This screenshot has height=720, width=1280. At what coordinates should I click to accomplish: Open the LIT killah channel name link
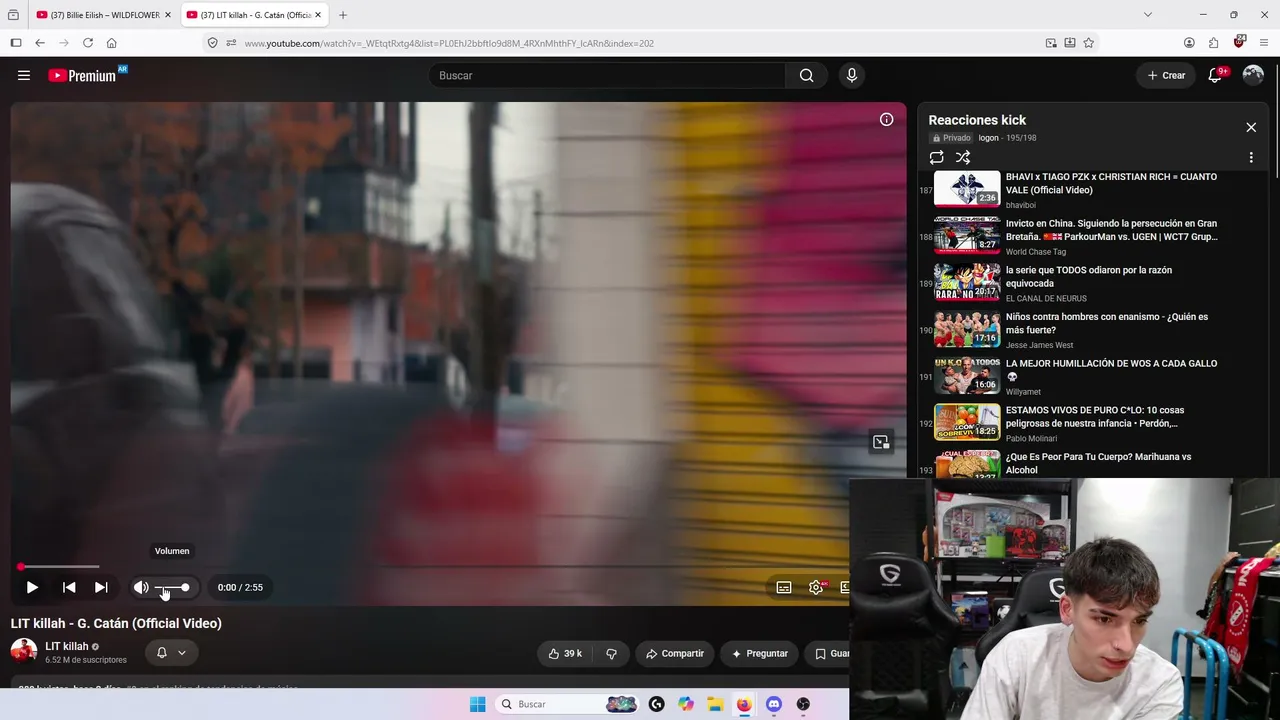tap(67, 646)
